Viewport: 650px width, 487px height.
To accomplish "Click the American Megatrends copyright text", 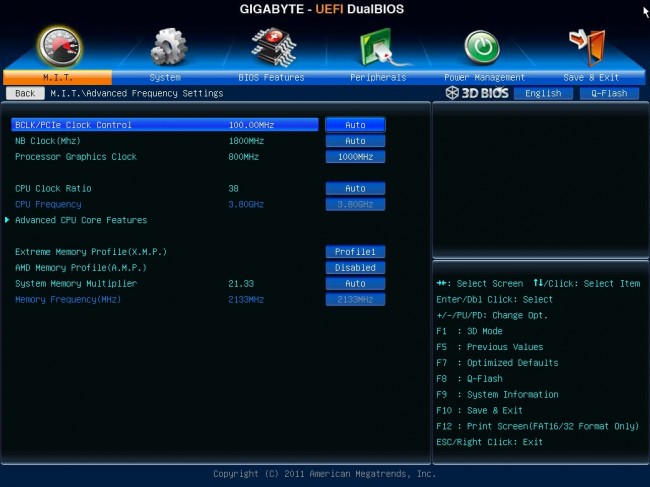I will tap(325, 474).
